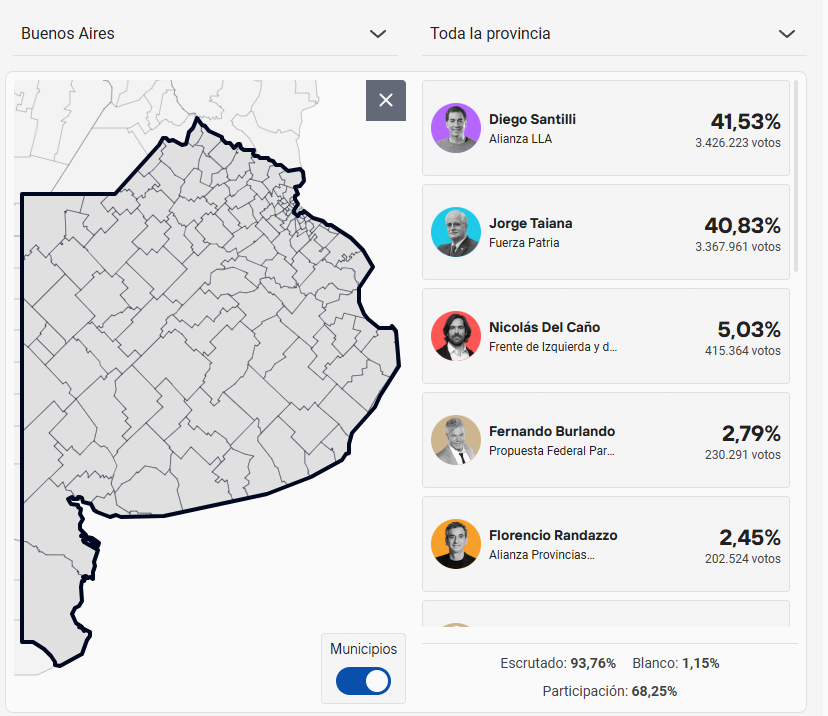Click the Alianza LLA party label
The image size is (828, 716).
coord(520,139)
